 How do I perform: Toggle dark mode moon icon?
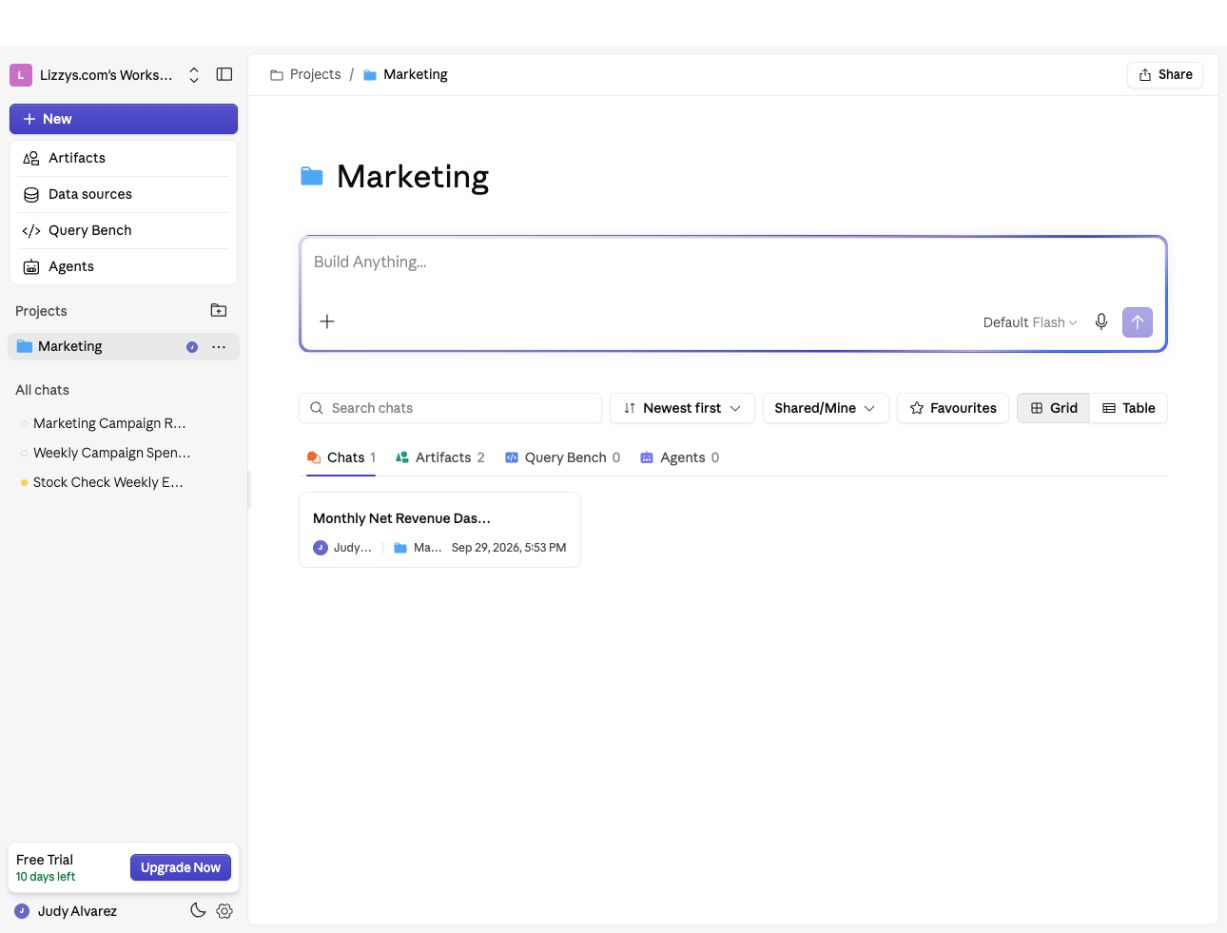[198, 910]
